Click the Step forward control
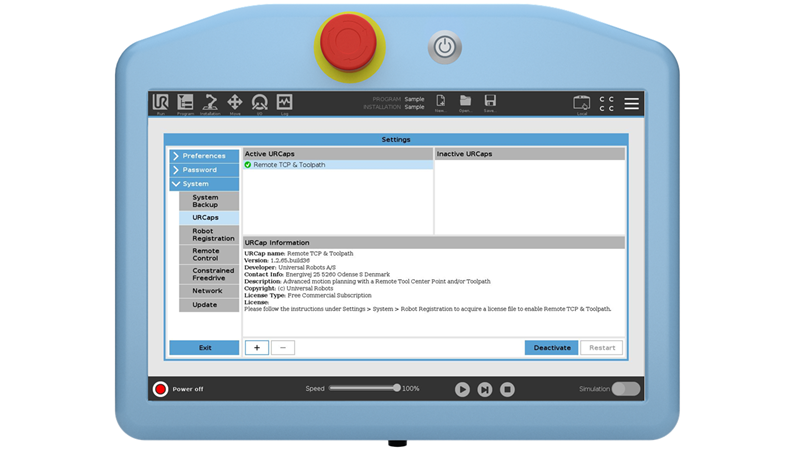 (485, 389)
